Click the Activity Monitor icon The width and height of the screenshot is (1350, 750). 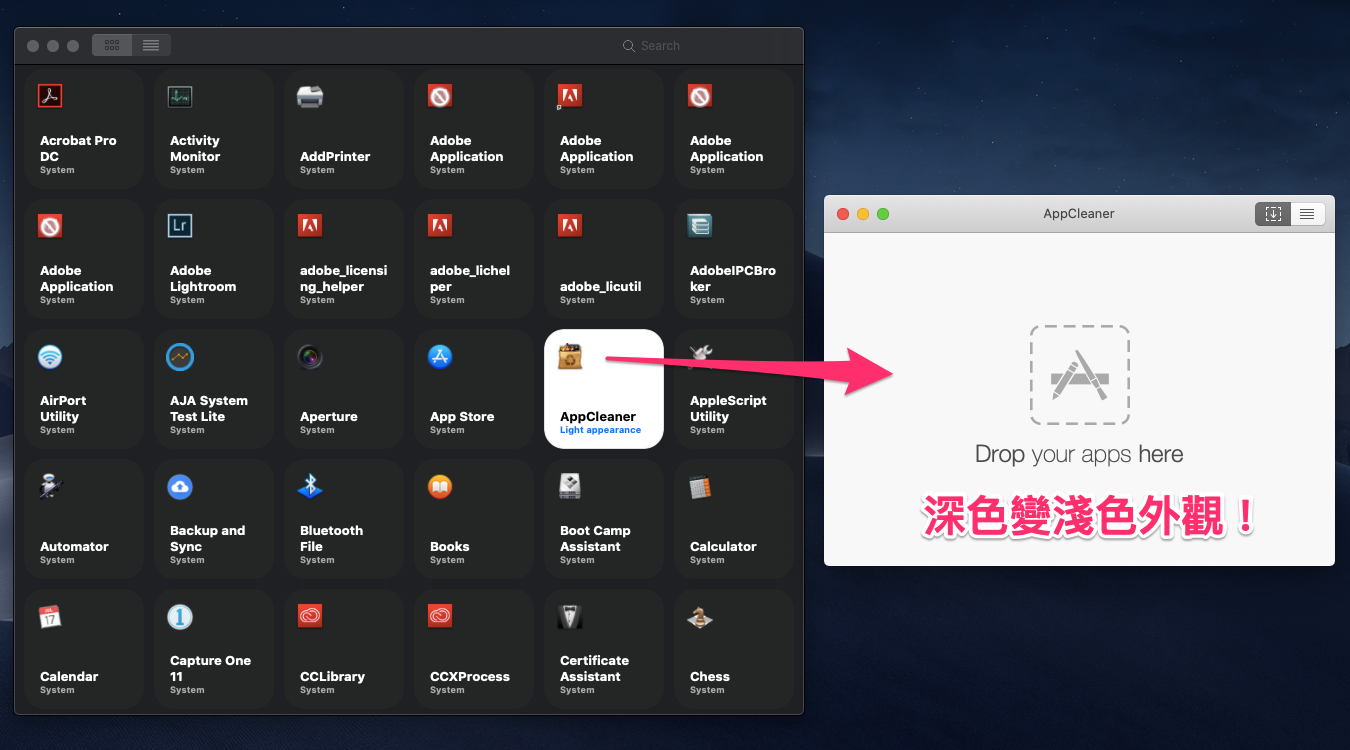(x=180, y=96)
